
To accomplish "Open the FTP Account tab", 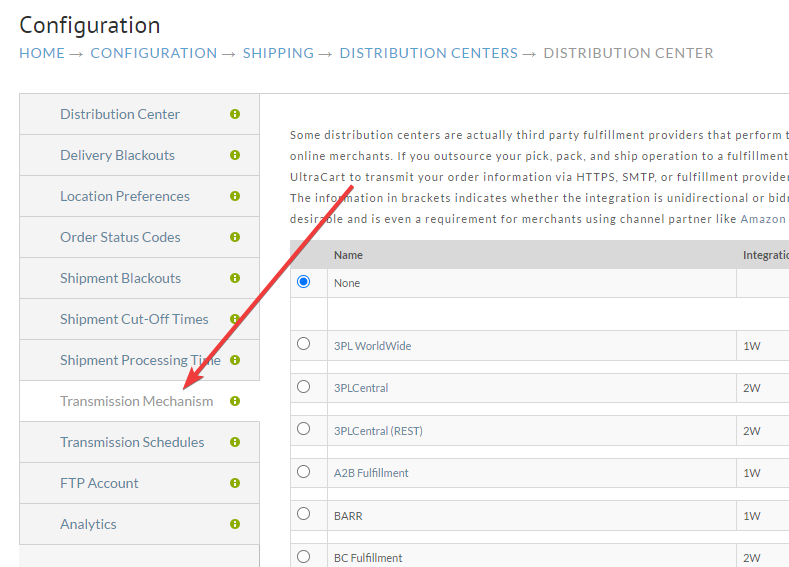I will 139,483.
